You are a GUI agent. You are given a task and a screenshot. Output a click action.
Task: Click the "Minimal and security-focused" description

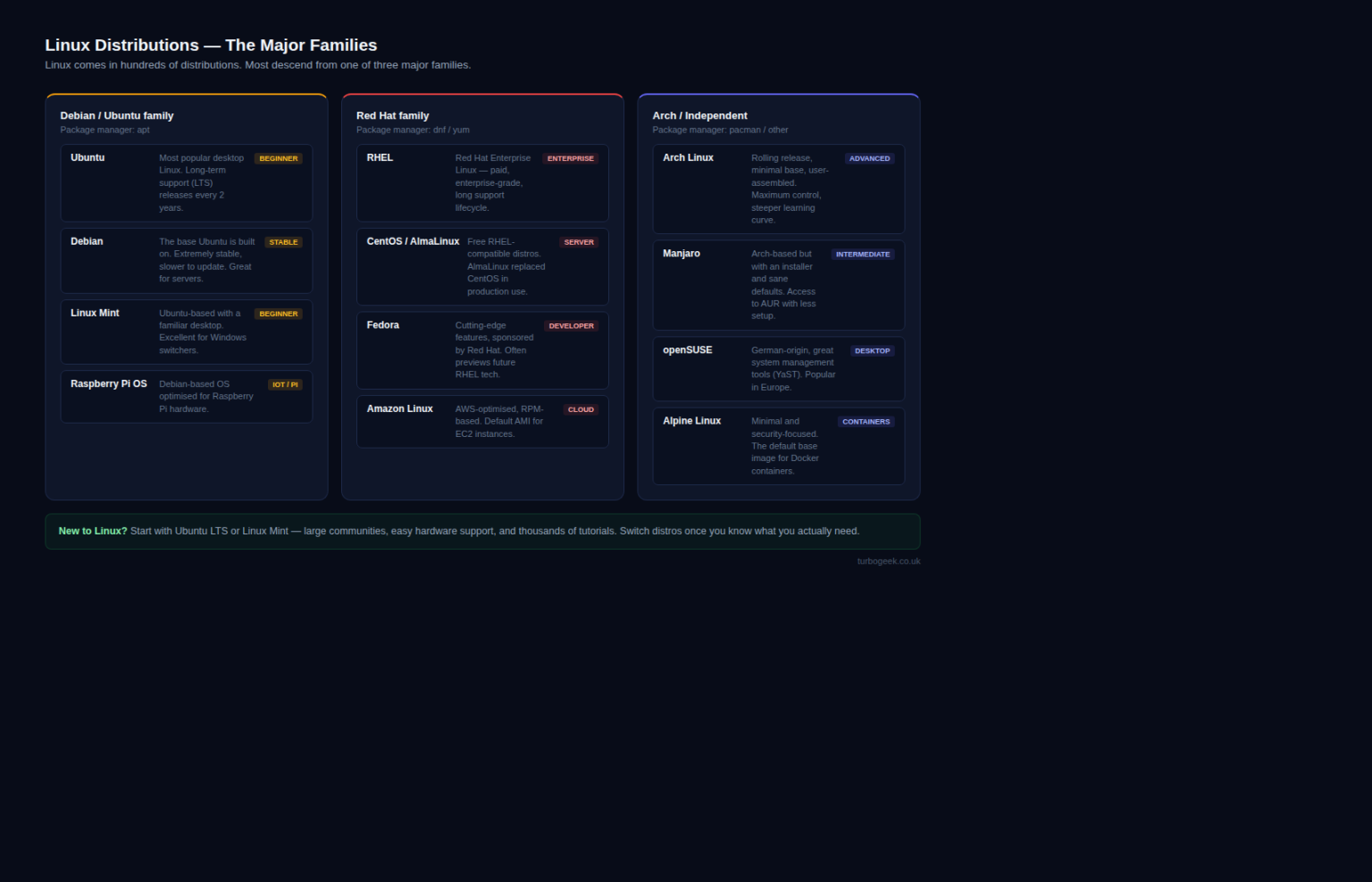[787, 446]
